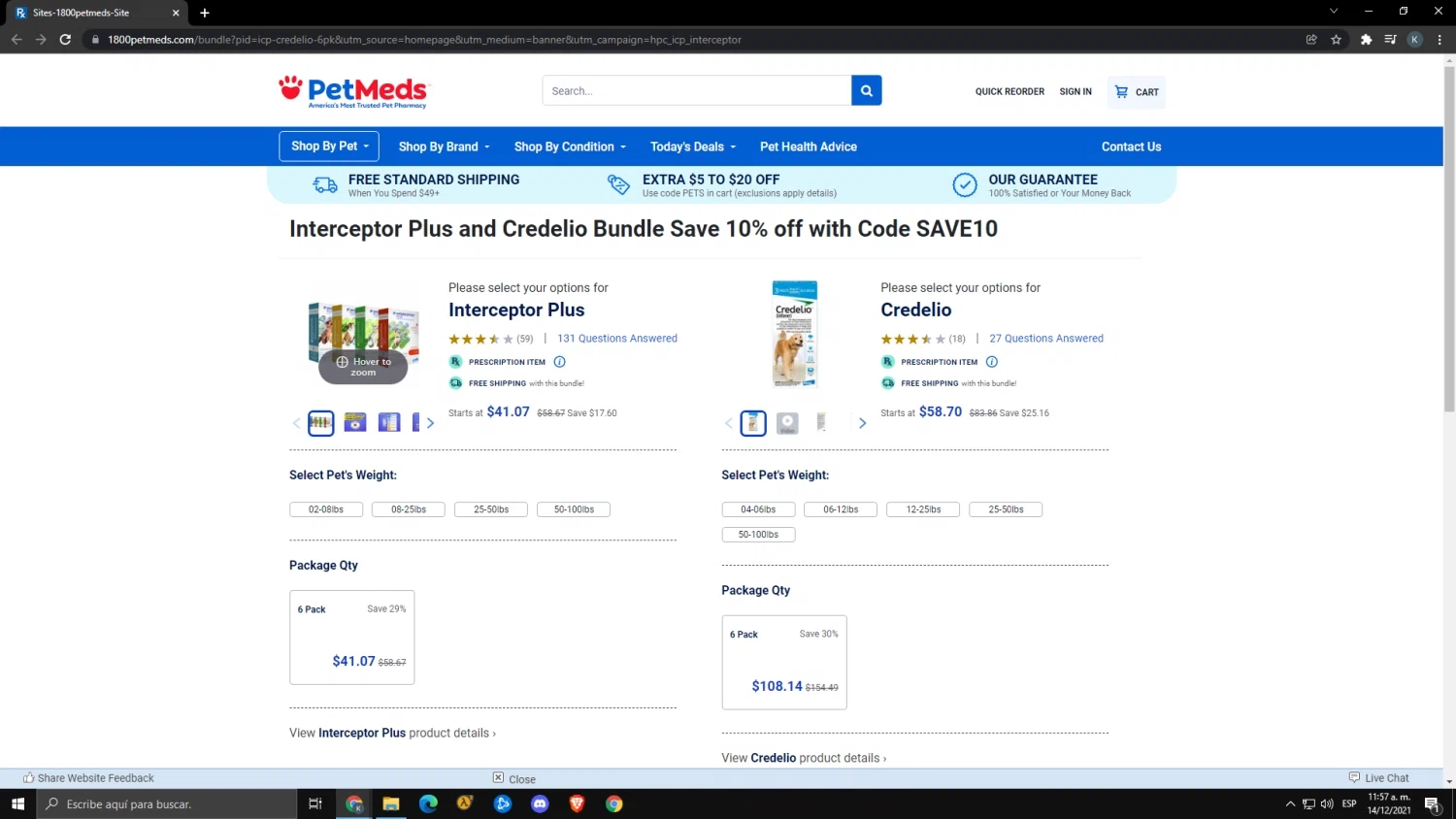The width and height of the screenshot is (1456, 819).
Task: Open File Explorer from the taskbar
Action: coord(391,803)
